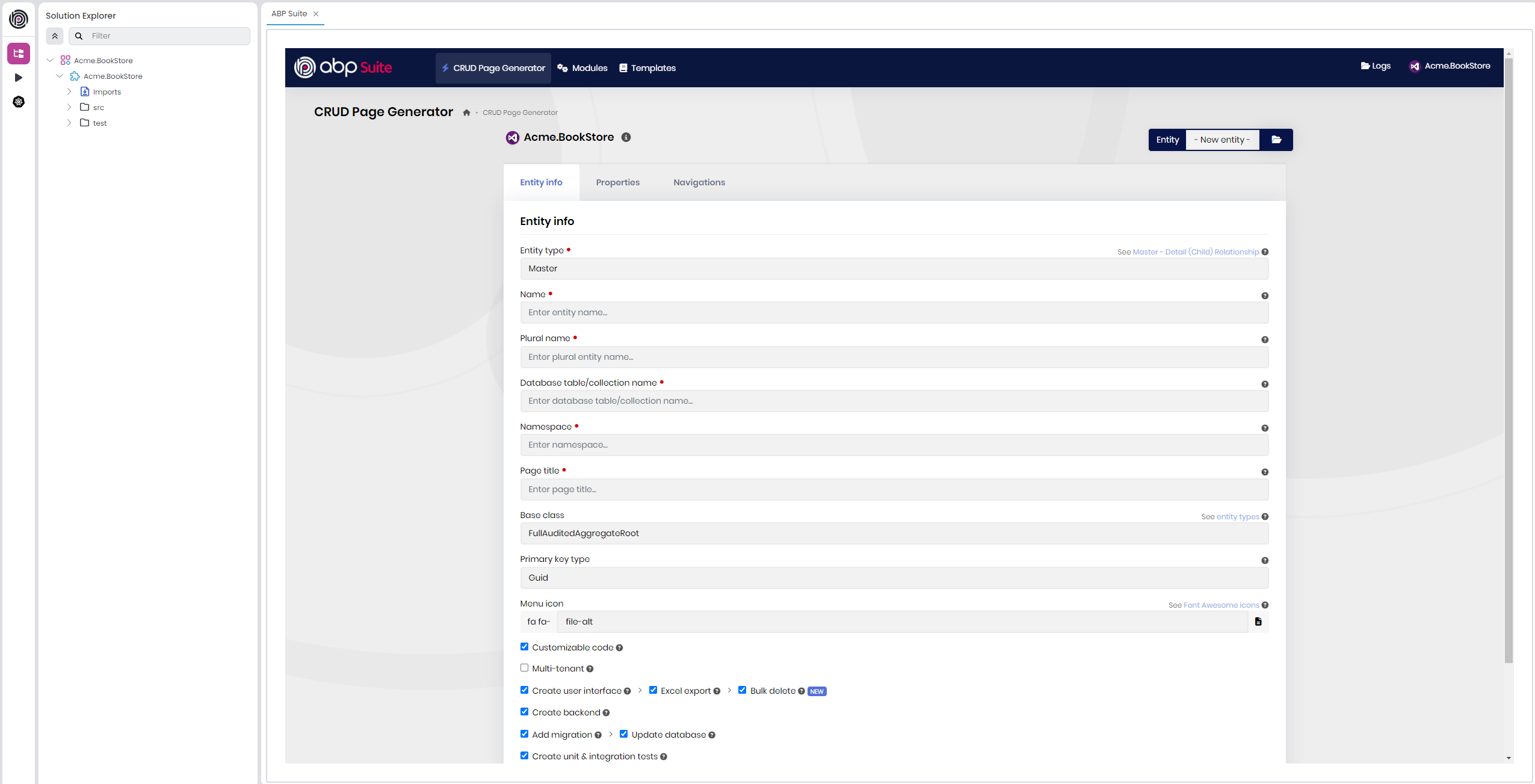The height and width of the screenshot is (784, 1535).
Task: Open the Entity type Master dropdown
Action: (894, 268)
